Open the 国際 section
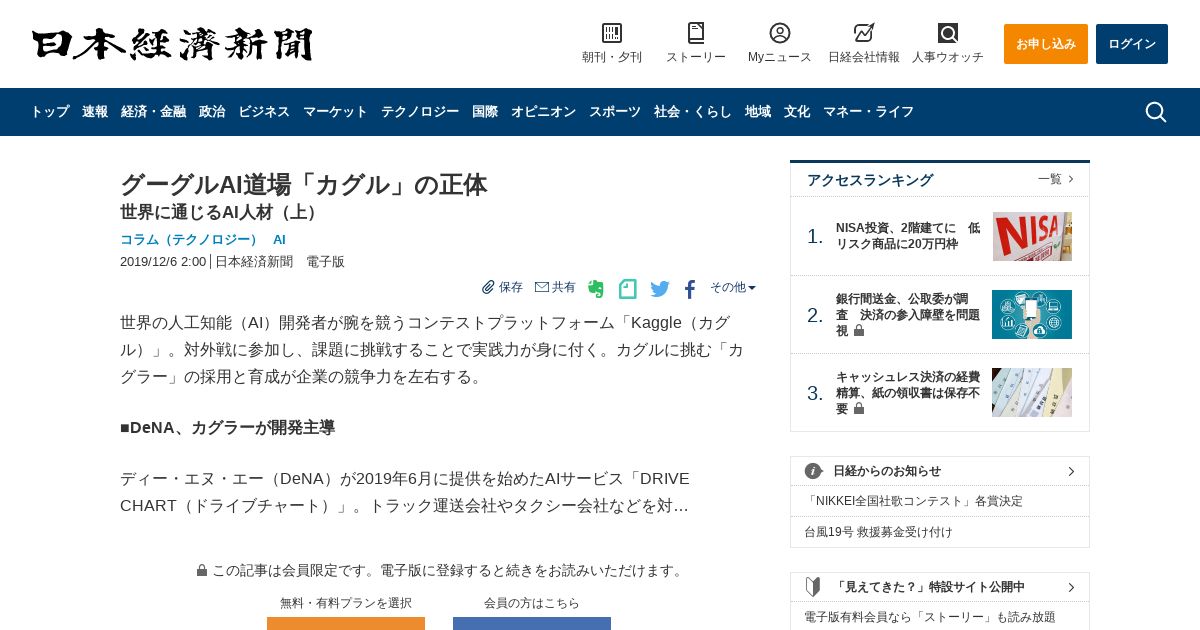This screenshot has height=630, width=1200. pos(485,112)
